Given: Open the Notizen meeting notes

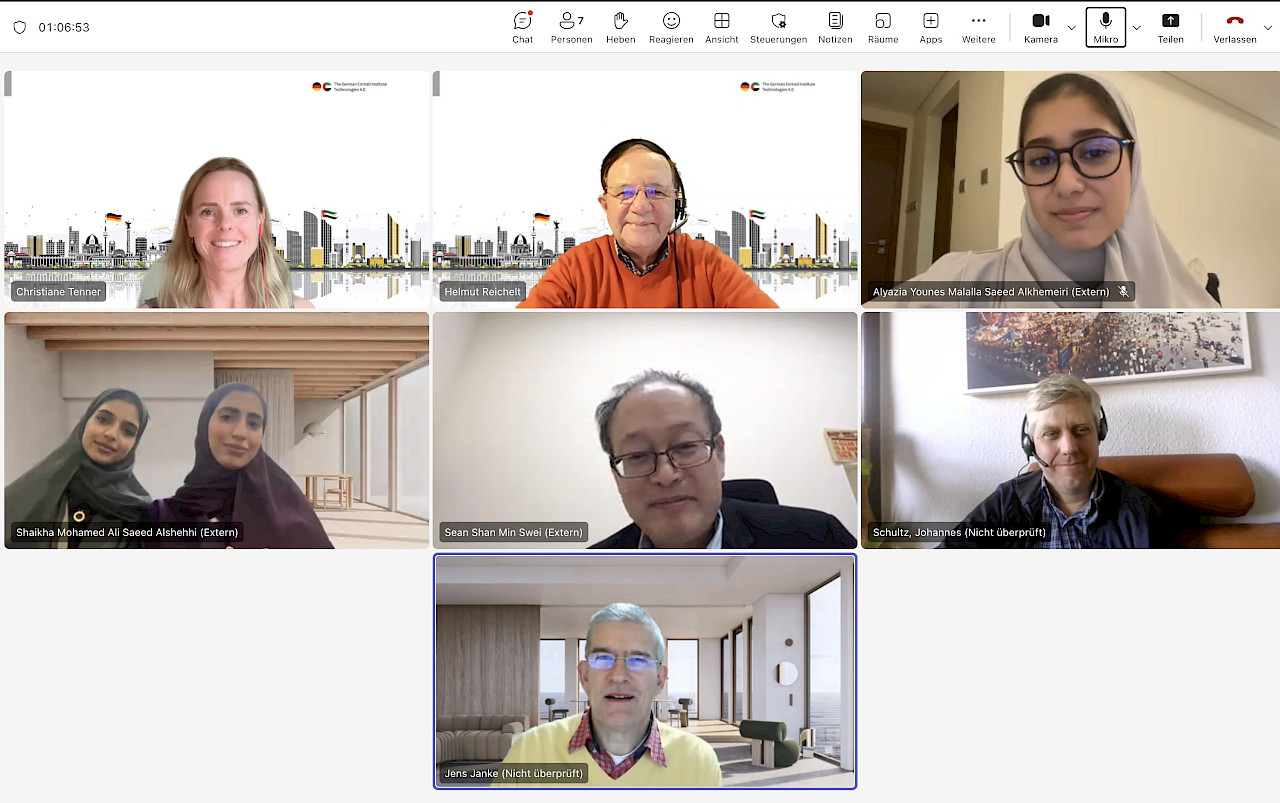Looking at the screenshot, I should tap(835, 27).
